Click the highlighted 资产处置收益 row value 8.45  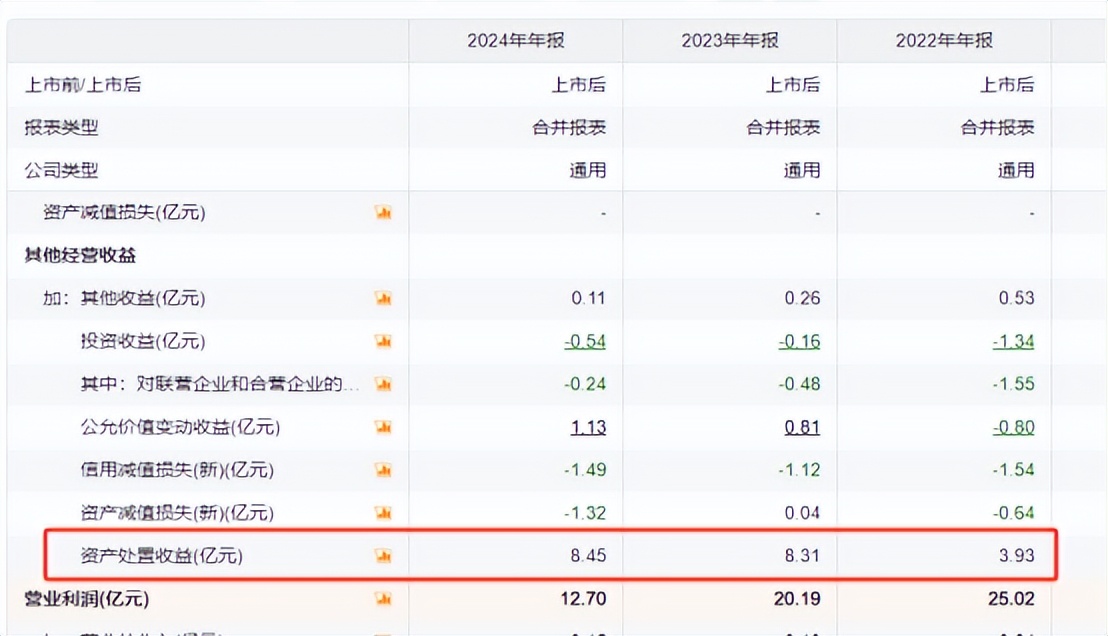pyautogui.click(x=592, y=555)
